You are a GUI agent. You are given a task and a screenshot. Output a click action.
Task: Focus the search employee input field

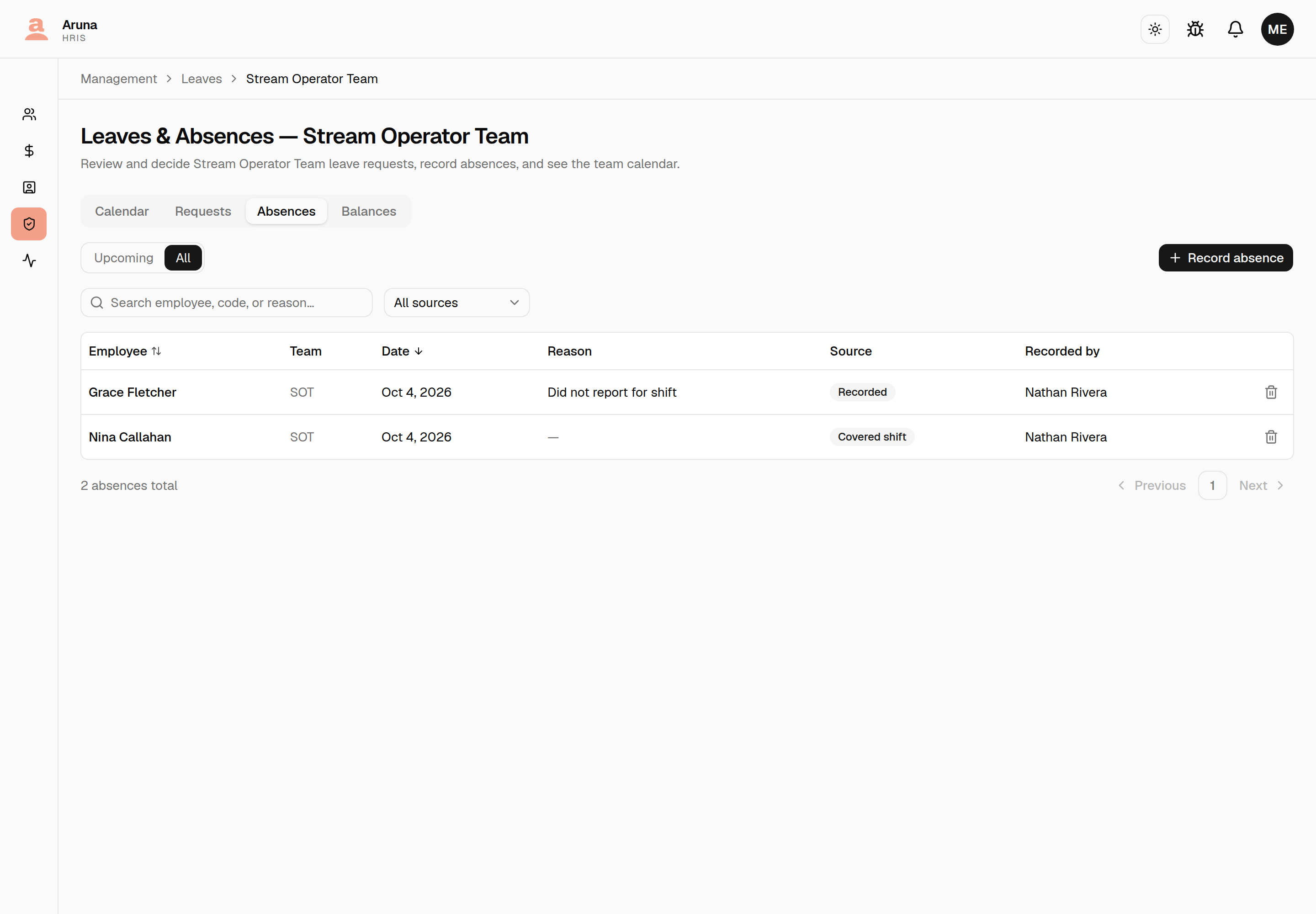tap(227, 303)
